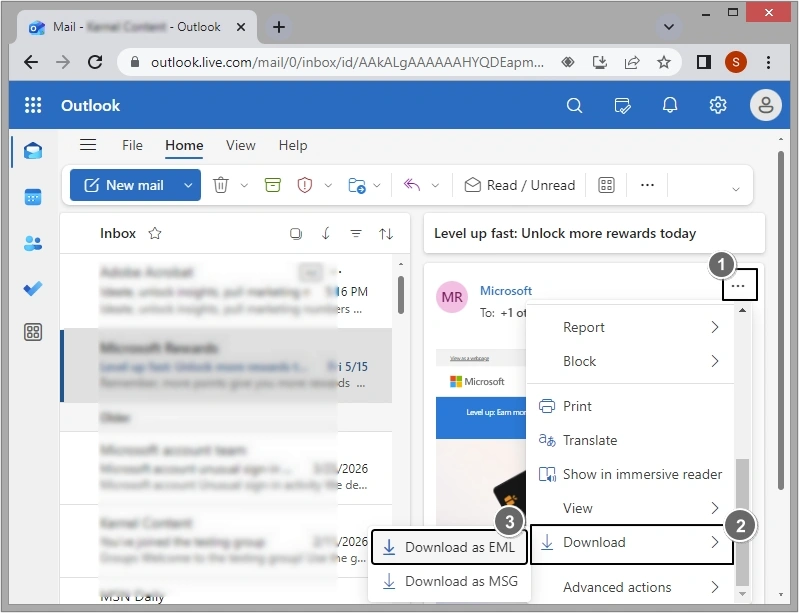Select Download as EML
The height and width of the screenshot is (613, 799).
point(449,547)
